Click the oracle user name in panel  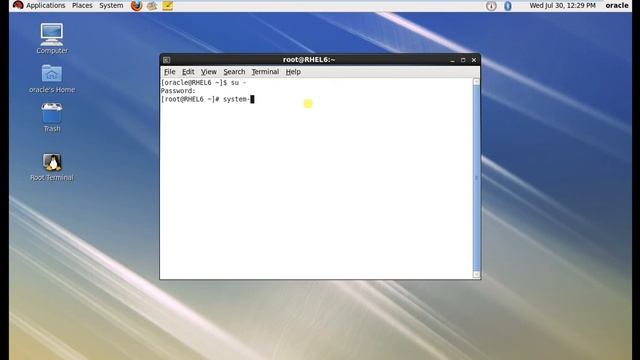coord(617,5)
